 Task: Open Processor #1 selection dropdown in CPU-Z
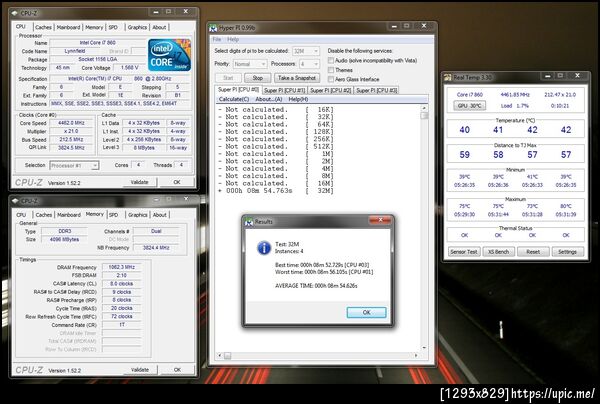tap(74, 165)
